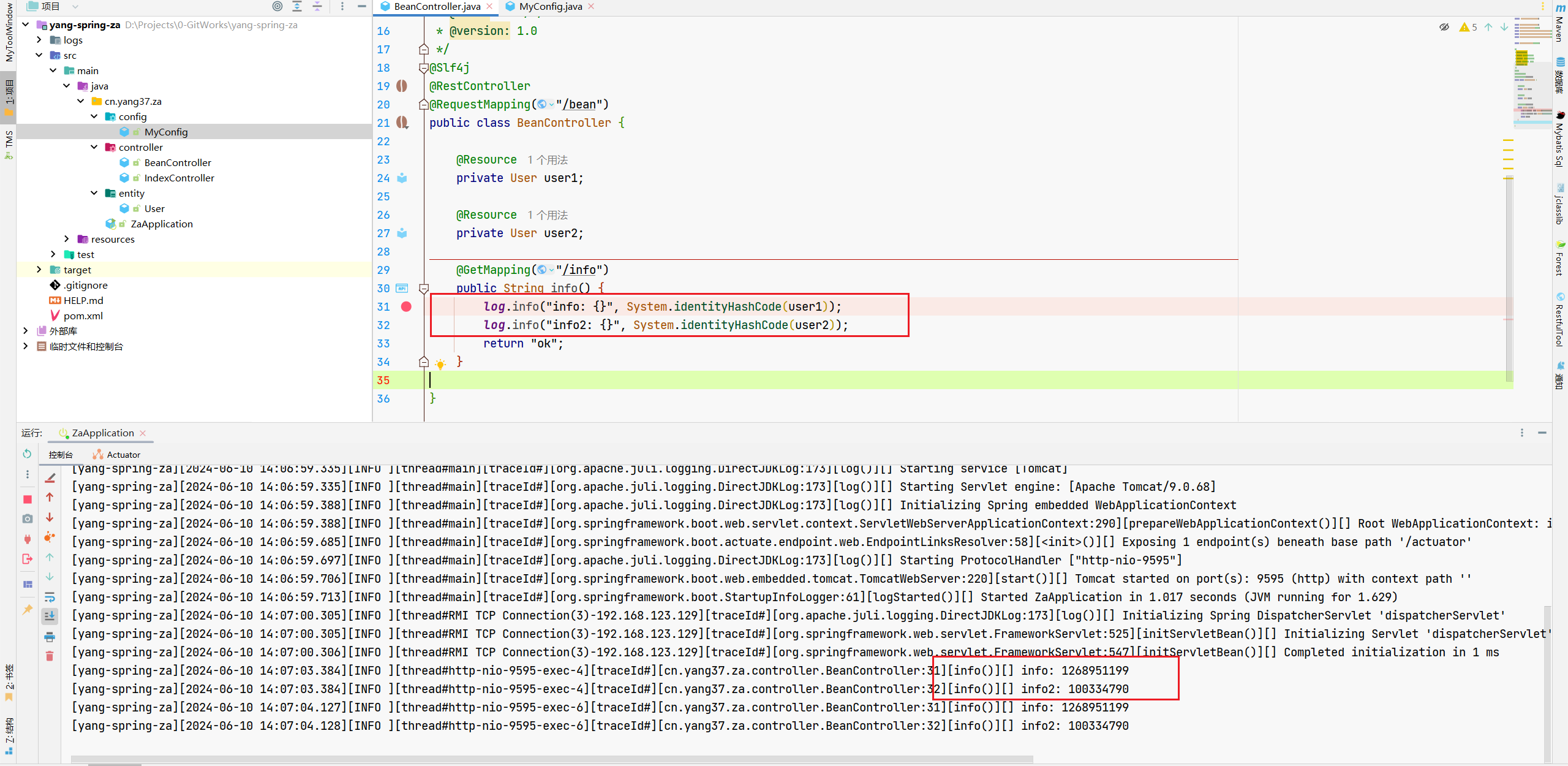Image resolution: width=1568 pixels, height=766 pixels.
Task: Expand the resources folder
Action: click(67, 239)
